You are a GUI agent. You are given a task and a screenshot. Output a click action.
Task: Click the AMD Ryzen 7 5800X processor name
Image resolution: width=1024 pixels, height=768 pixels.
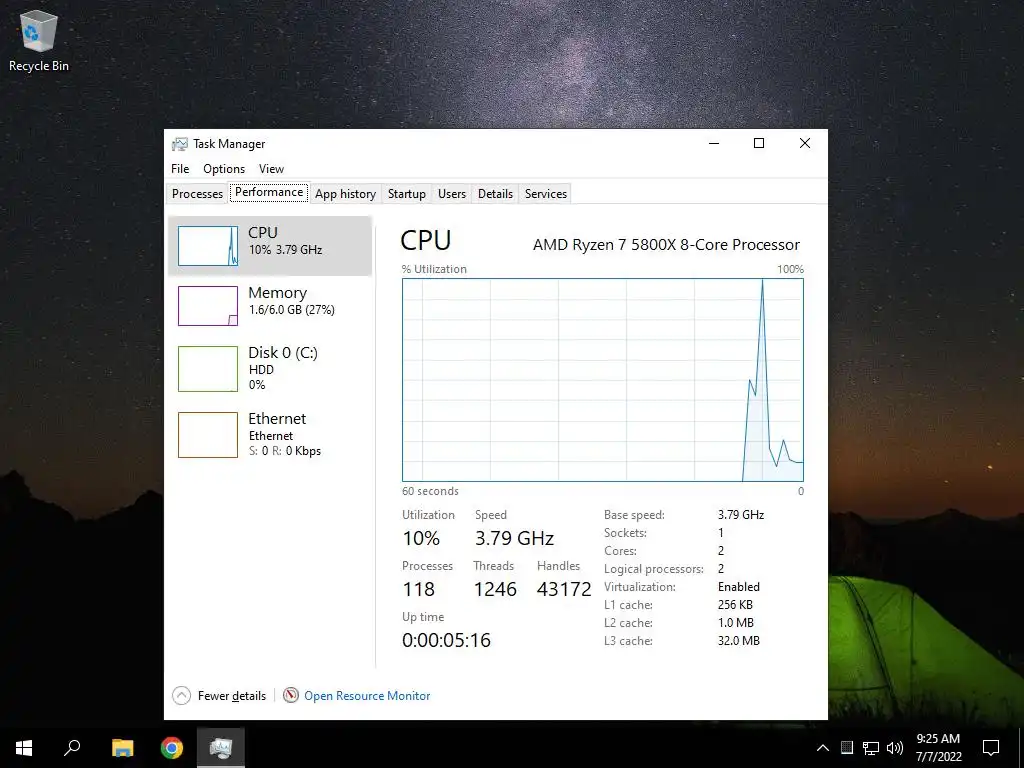tap(666, 245)
